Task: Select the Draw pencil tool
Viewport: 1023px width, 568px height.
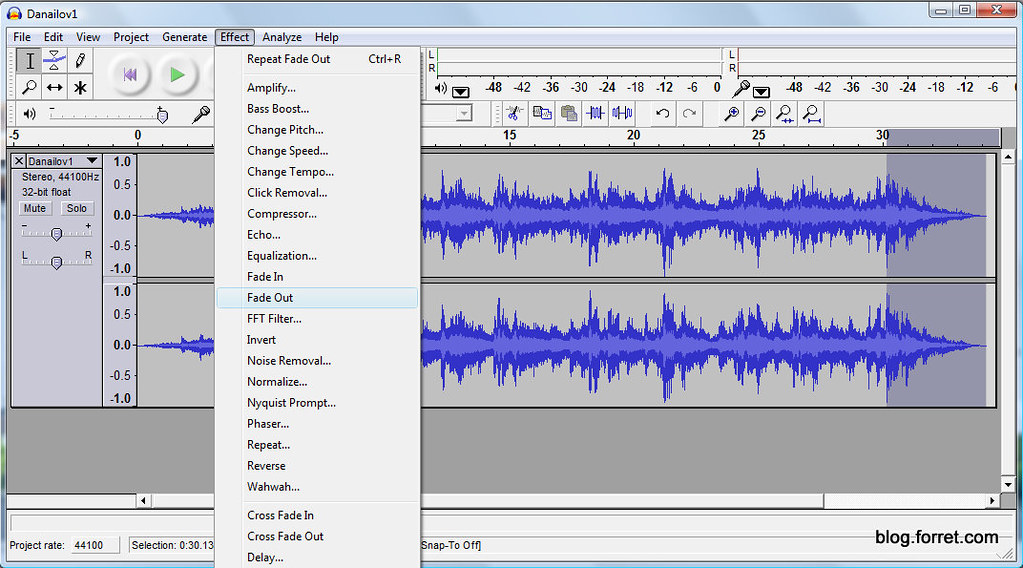Action: pos(80,61)
